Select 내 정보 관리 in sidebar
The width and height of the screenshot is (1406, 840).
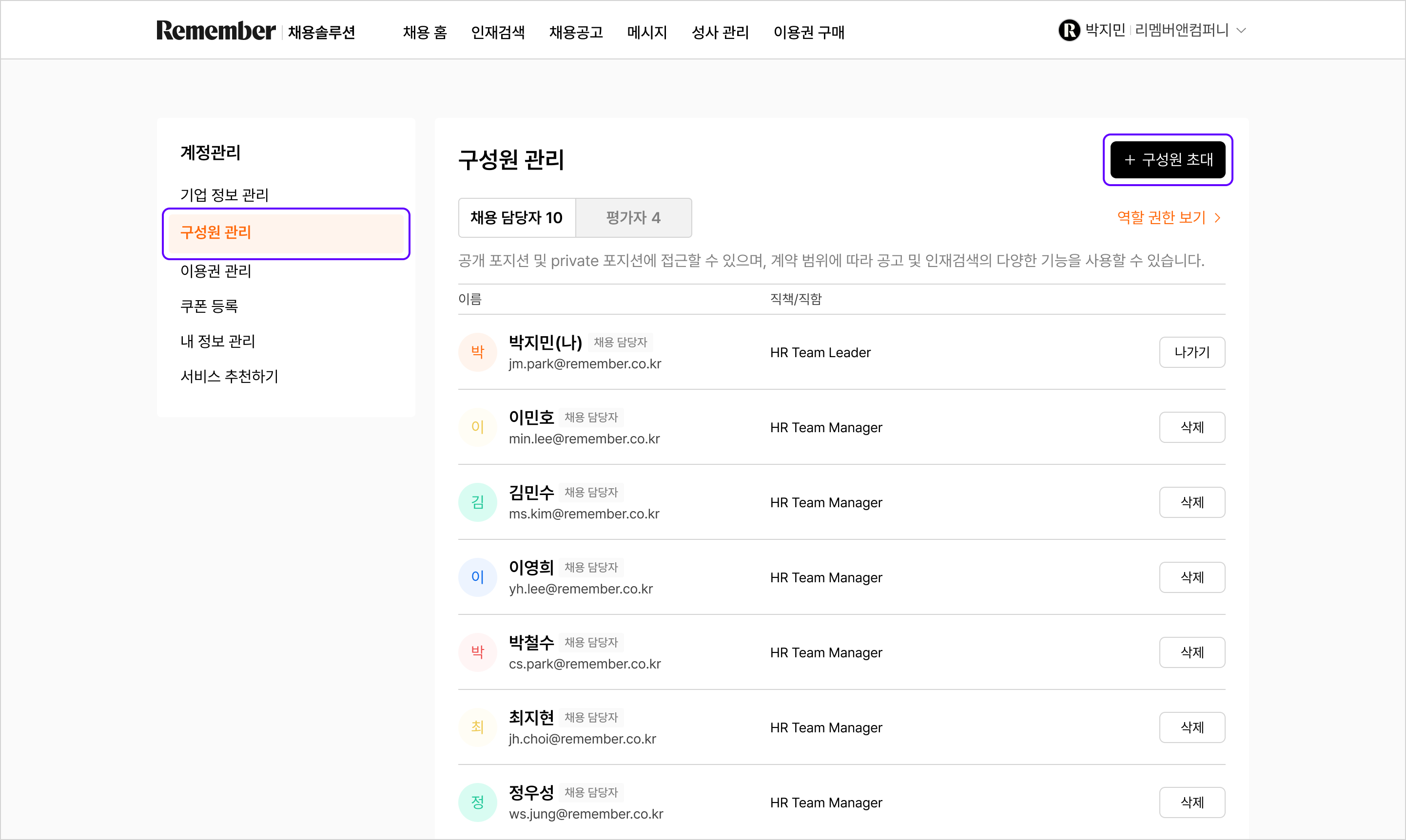pyautogui.click(x=217, y=342)
